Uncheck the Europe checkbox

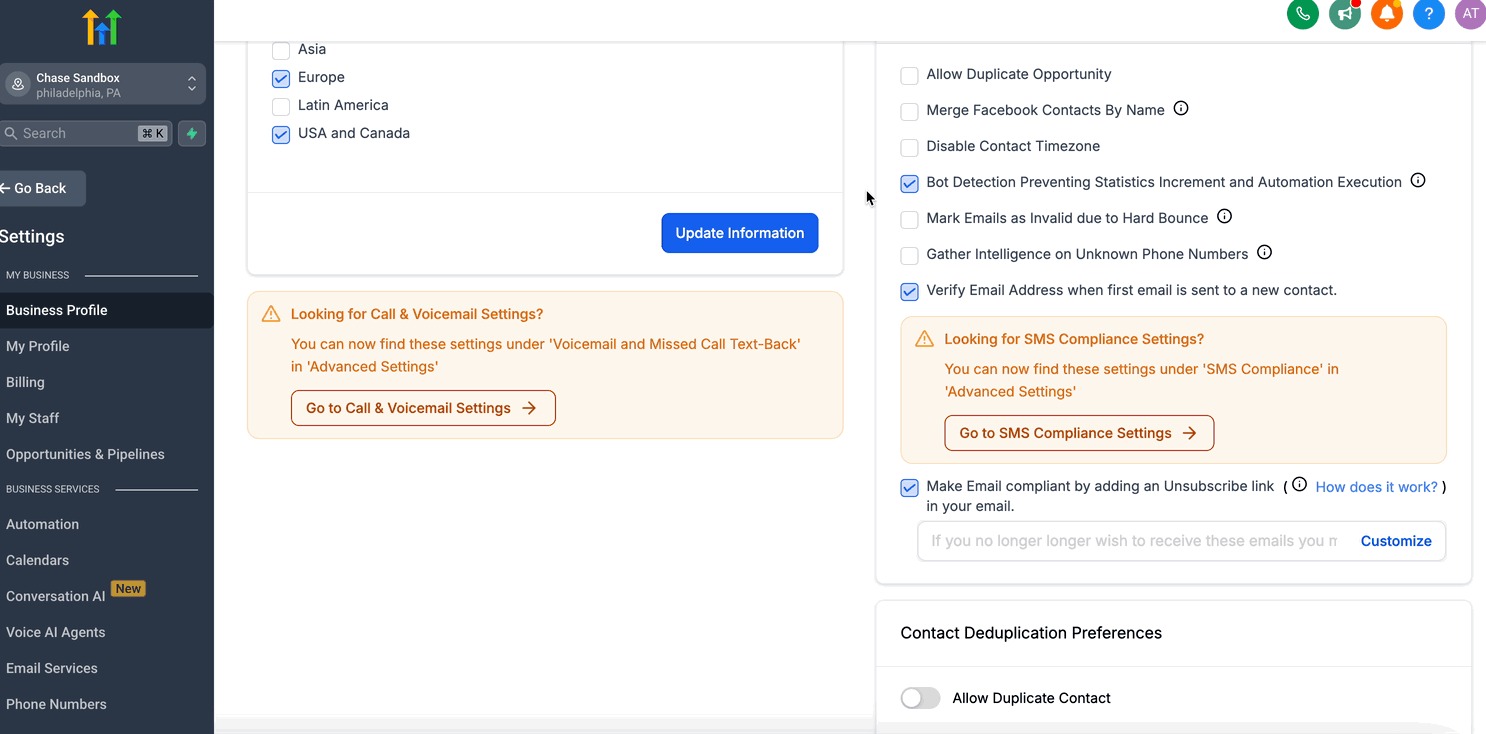pos(281,78)
